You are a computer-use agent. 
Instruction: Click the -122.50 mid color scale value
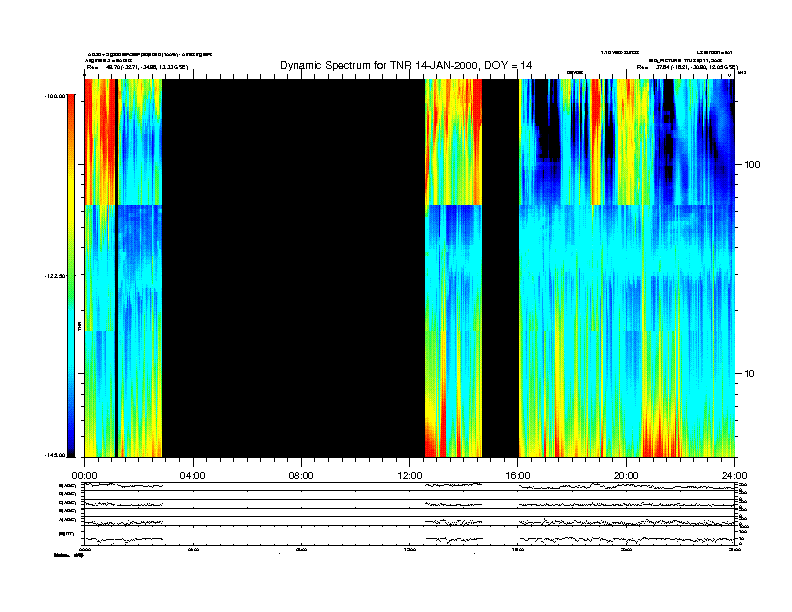pyautogui.click(x=56, y=276)
